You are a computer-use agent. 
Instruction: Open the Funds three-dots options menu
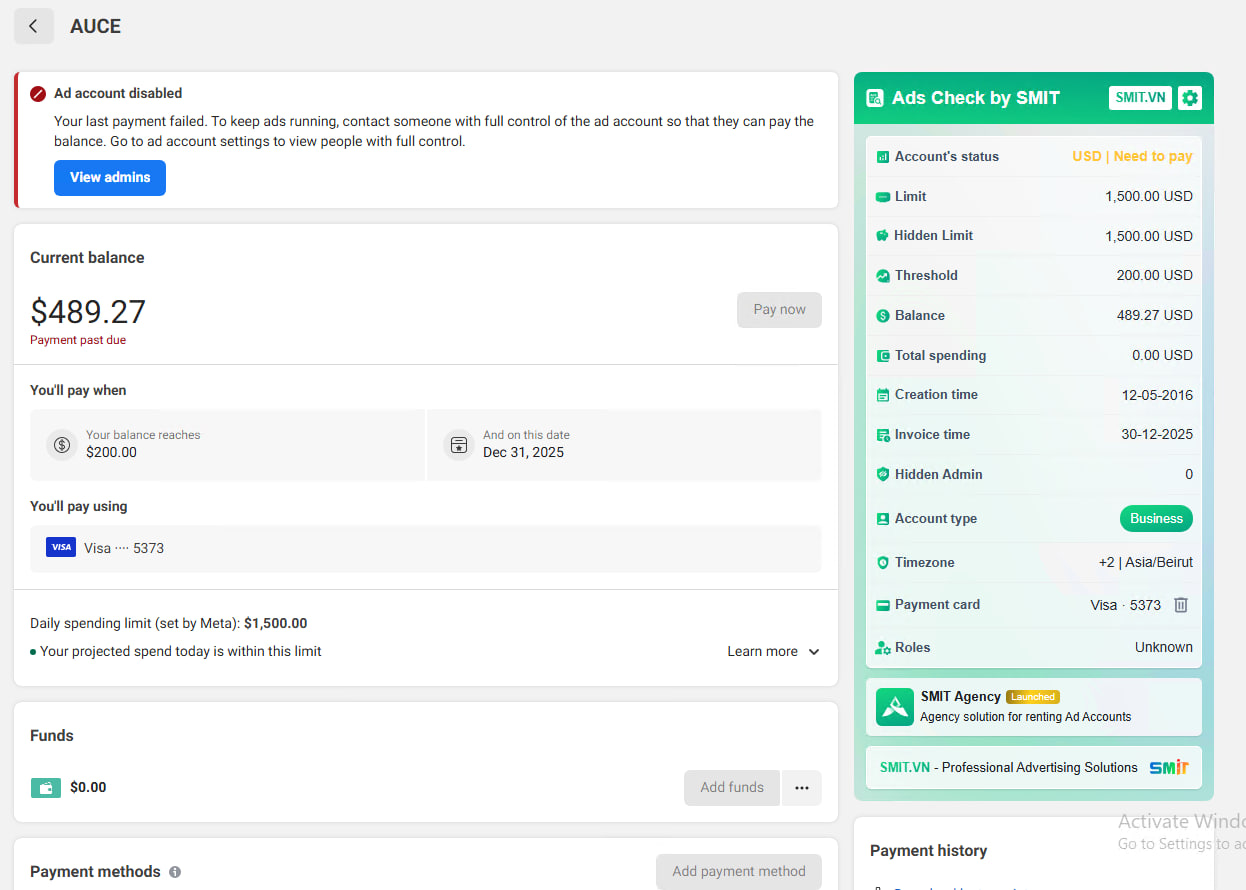(x=802, y=788)
